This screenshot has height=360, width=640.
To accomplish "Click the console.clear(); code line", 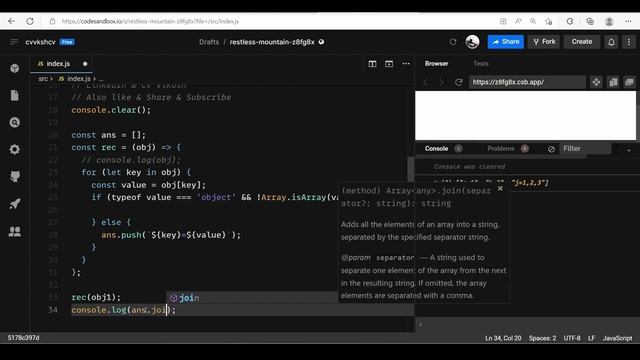I will pos(111,110).
